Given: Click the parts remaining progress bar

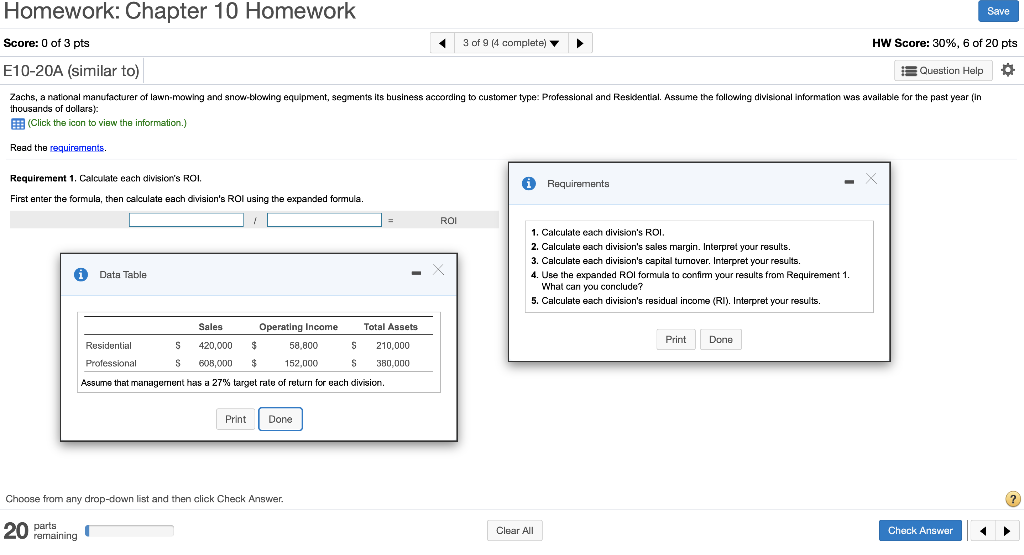Looking at the screenshot, I should click(x=129, y=531).
